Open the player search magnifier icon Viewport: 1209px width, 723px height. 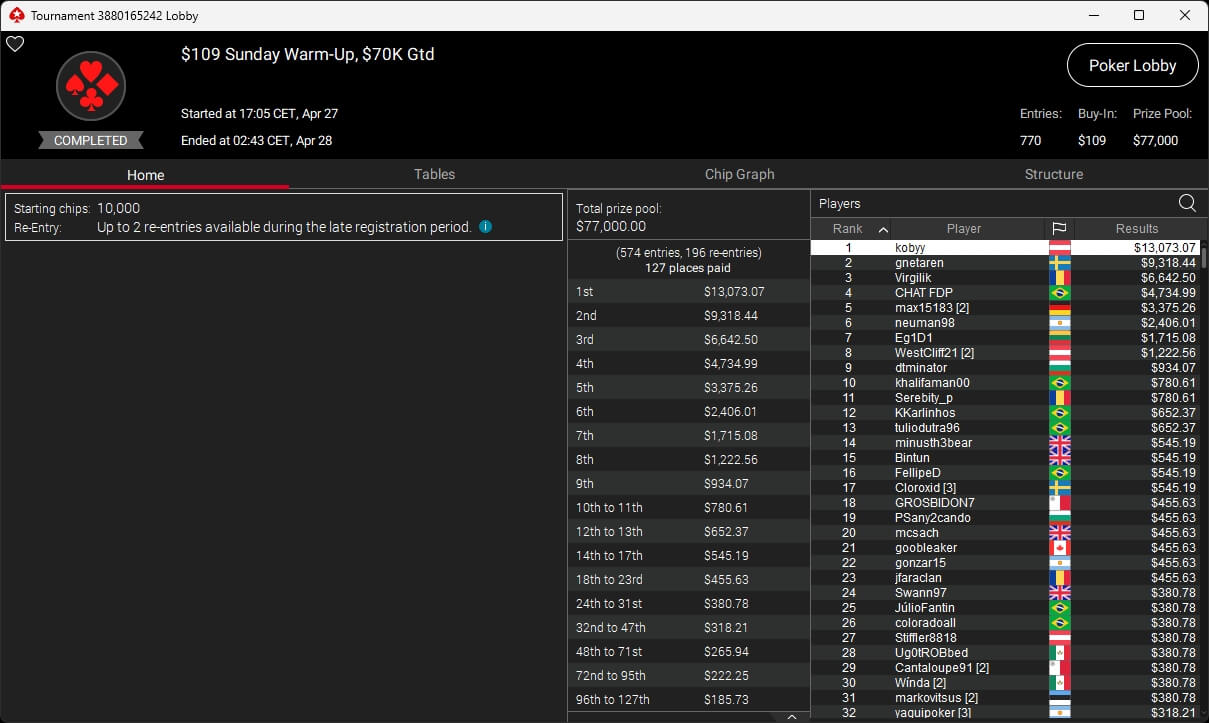(x=1187, y=203)
